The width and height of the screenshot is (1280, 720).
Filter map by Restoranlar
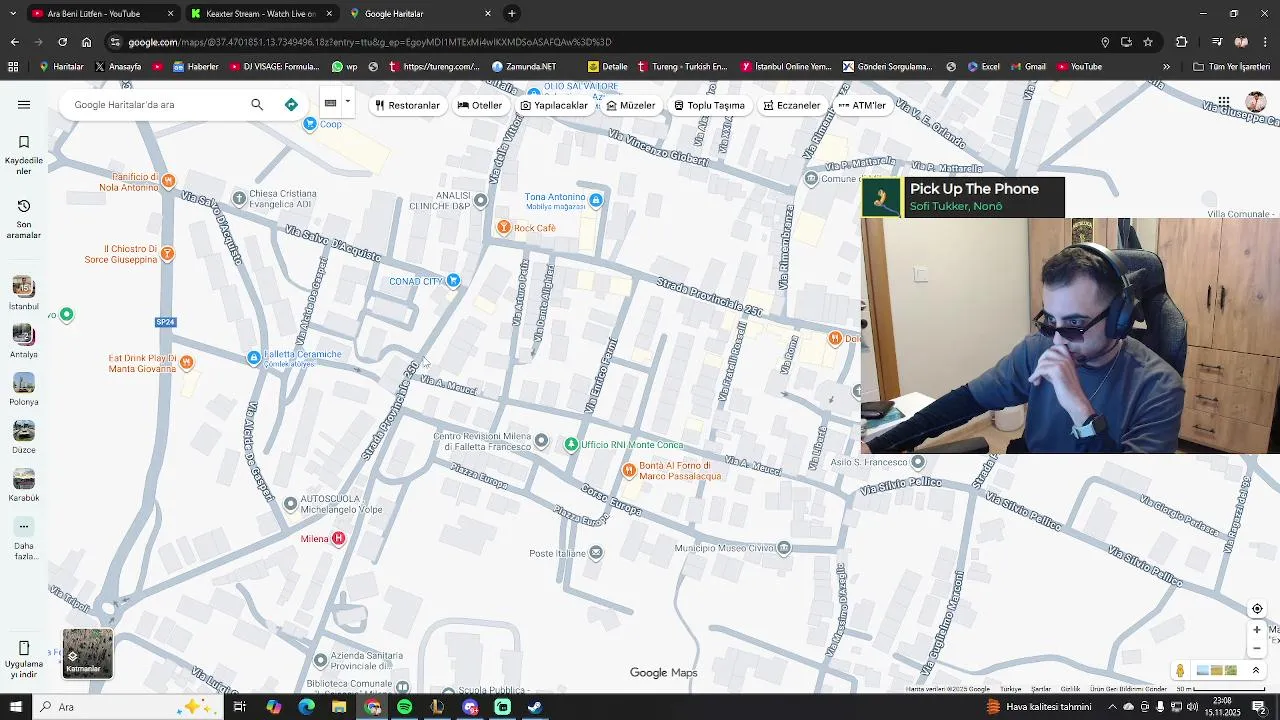[x=407, y=105]
